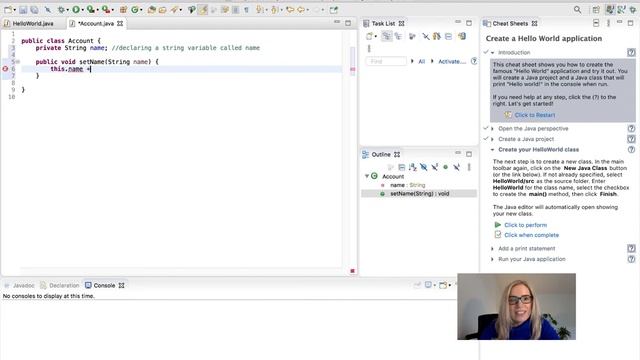Select the *Account.java editor tab

[x=96, y=24]
